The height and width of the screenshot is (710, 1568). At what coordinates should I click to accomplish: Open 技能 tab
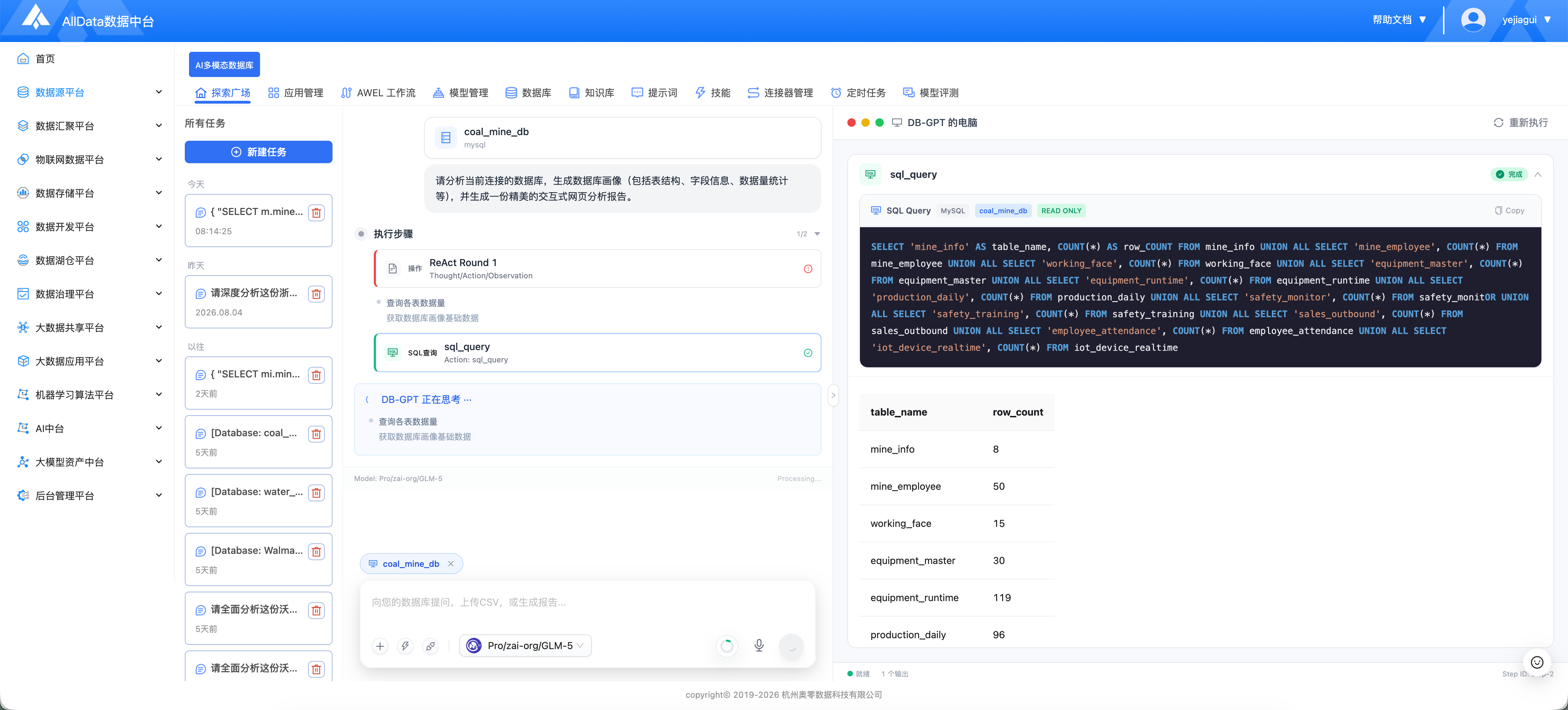coord(713,92)
